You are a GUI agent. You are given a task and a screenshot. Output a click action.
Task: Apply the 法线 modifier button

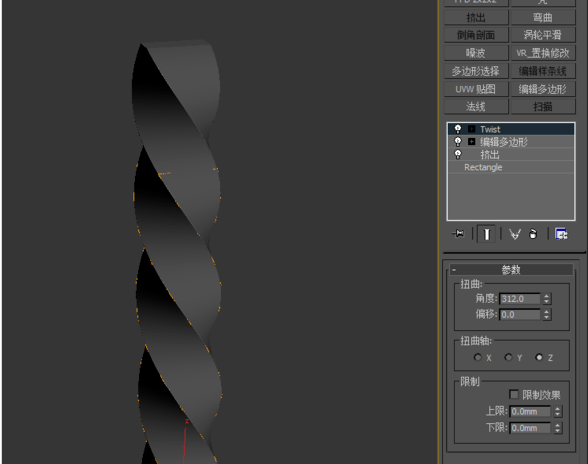coord(476,107)
